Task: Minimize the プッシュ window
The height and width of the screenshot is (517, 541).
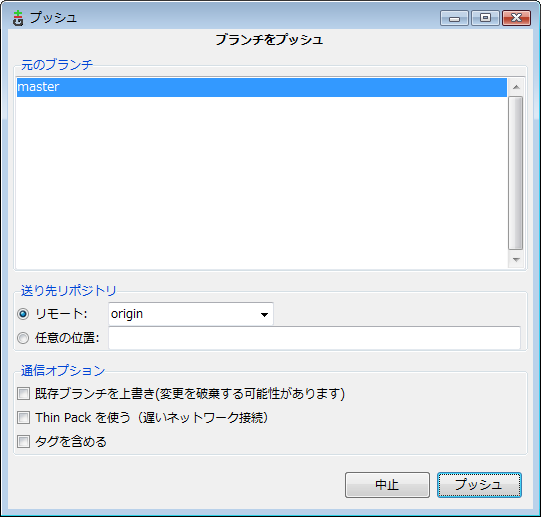Action: coord(454,18)
